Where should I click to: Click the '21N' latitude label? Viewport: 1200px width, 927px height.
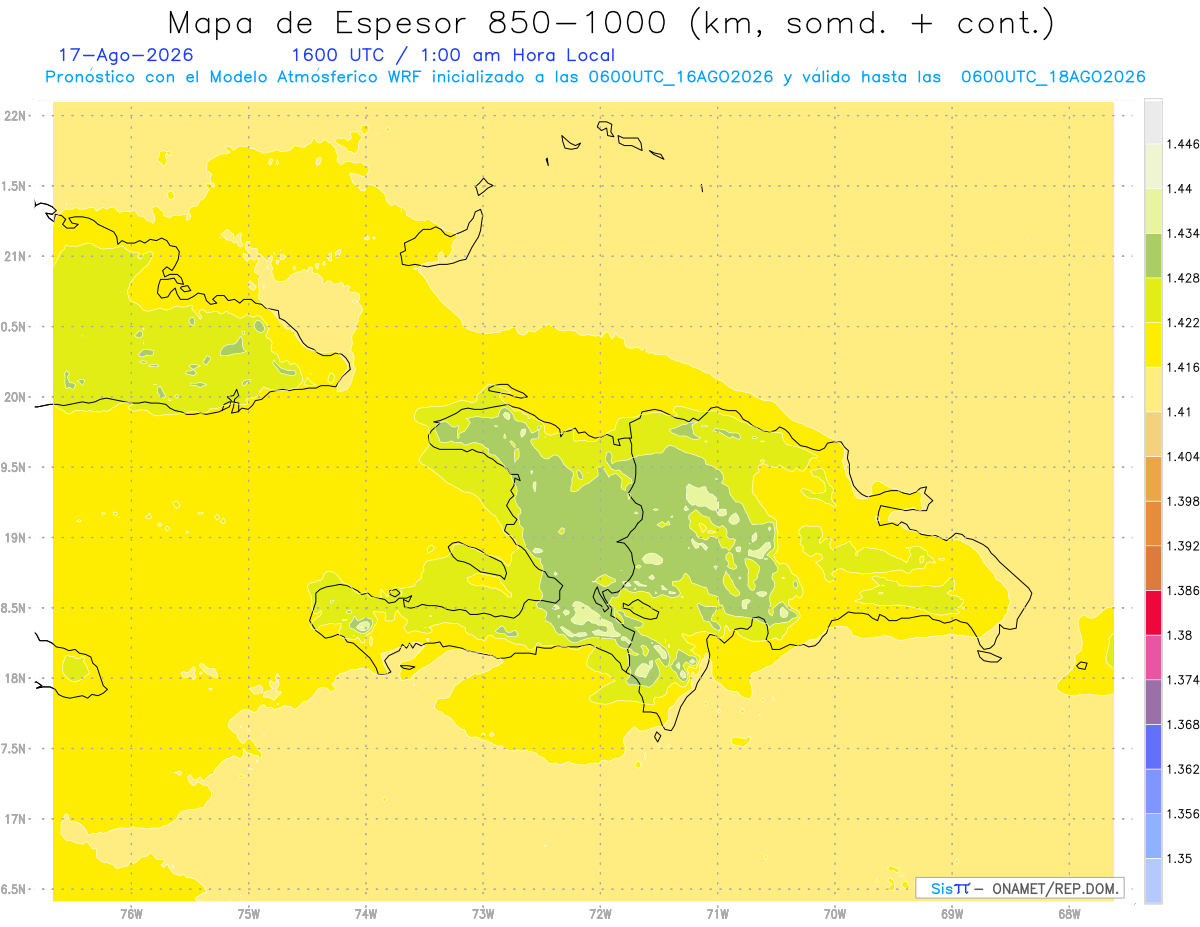(x=17, y=256)
